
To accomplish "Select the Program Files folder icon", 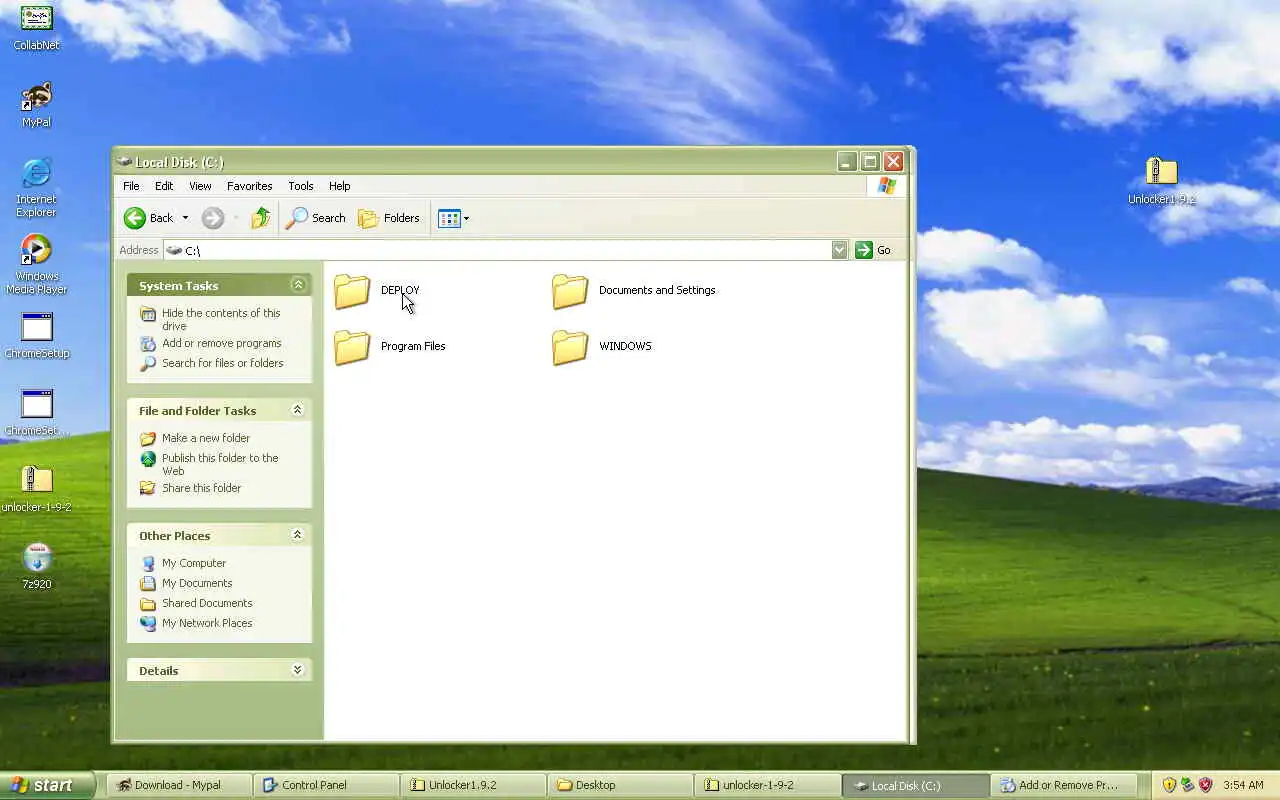I will [x=352, y=347].
